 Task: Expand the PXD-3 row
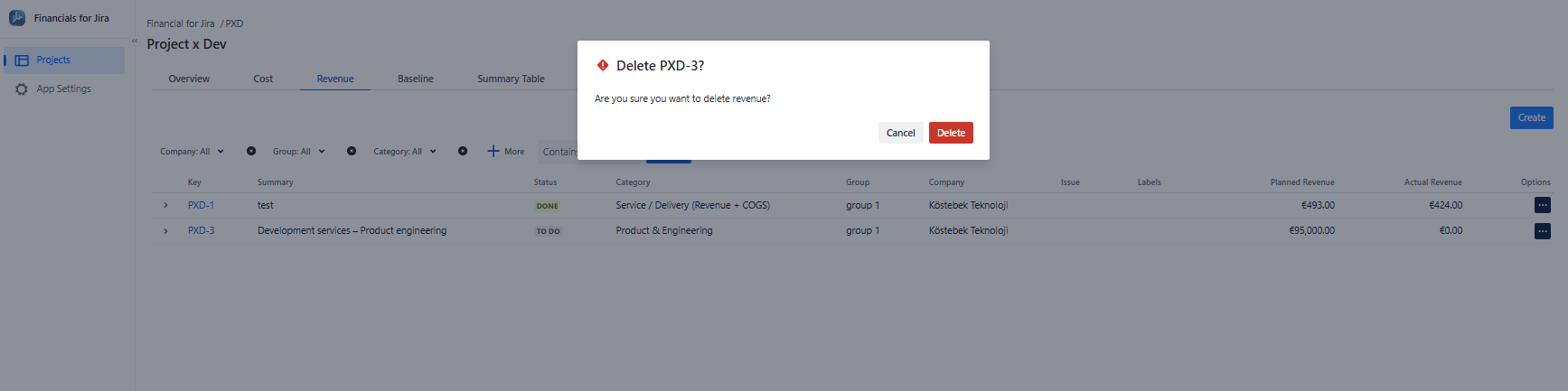165,231
